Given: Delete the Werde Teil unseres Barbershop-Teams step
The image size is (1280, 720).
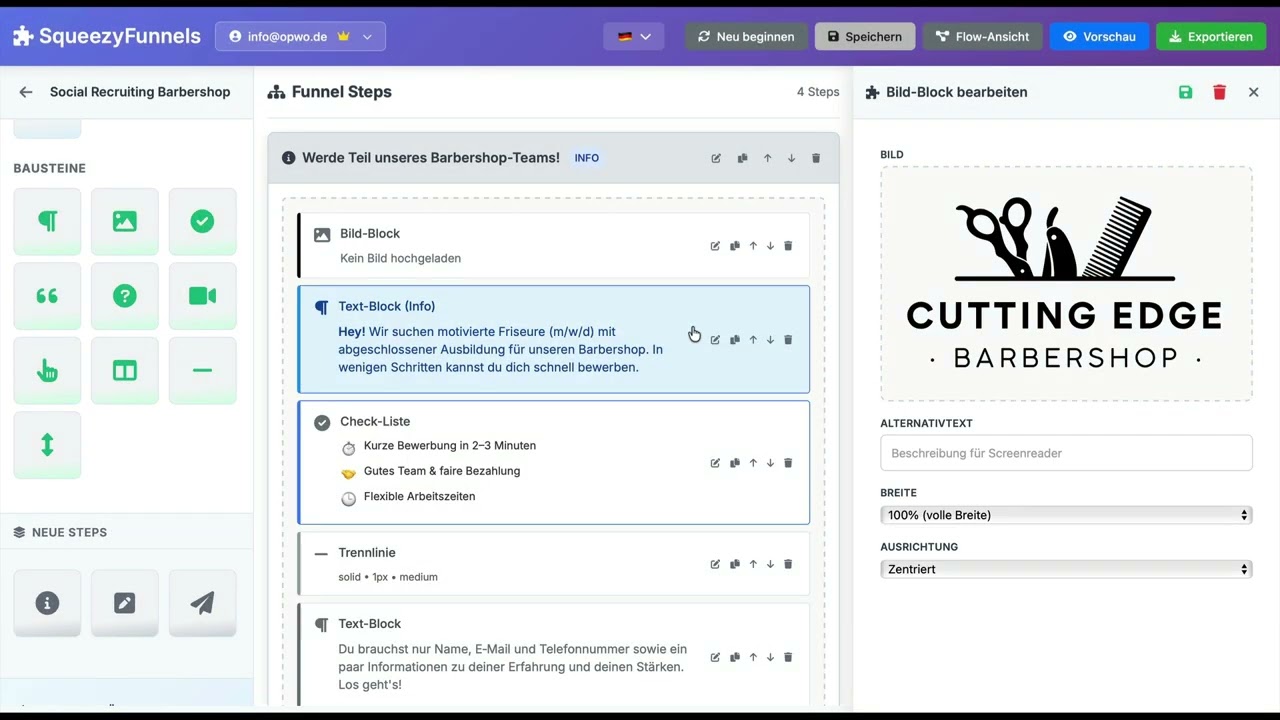Looking at the screenshot, I should tap(816, 158).
